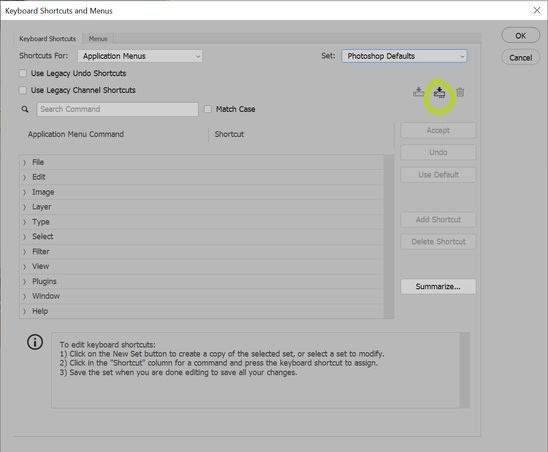This screenshot has height=452, width=548.
Task: Click the info icon beside instructions
Action: pos(35,342)
